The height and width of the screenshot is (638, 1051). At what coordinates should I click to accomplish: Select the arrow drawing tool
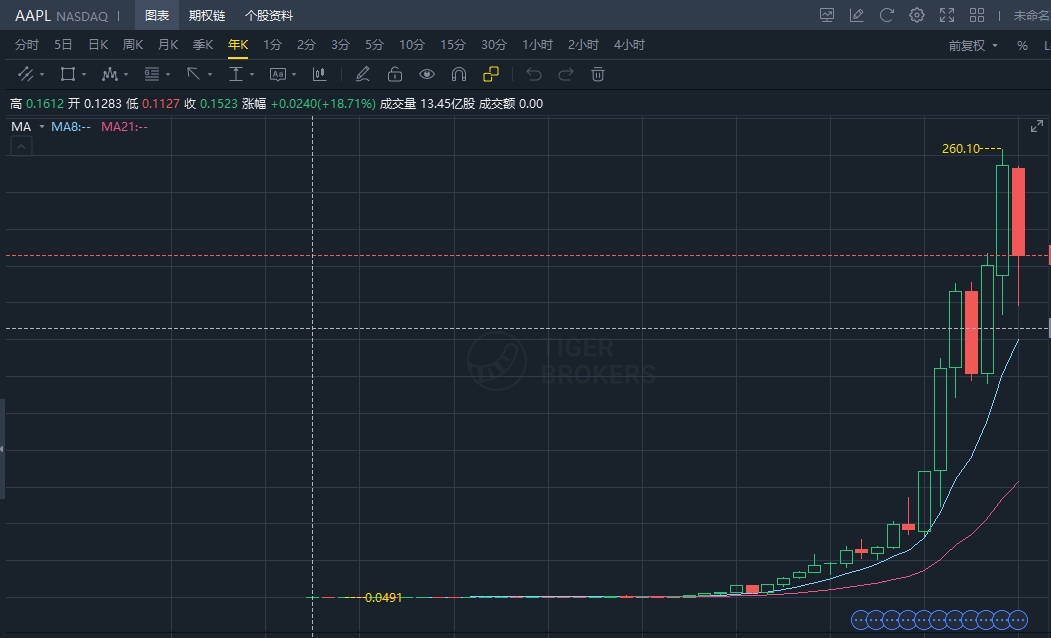pos(194,74)
